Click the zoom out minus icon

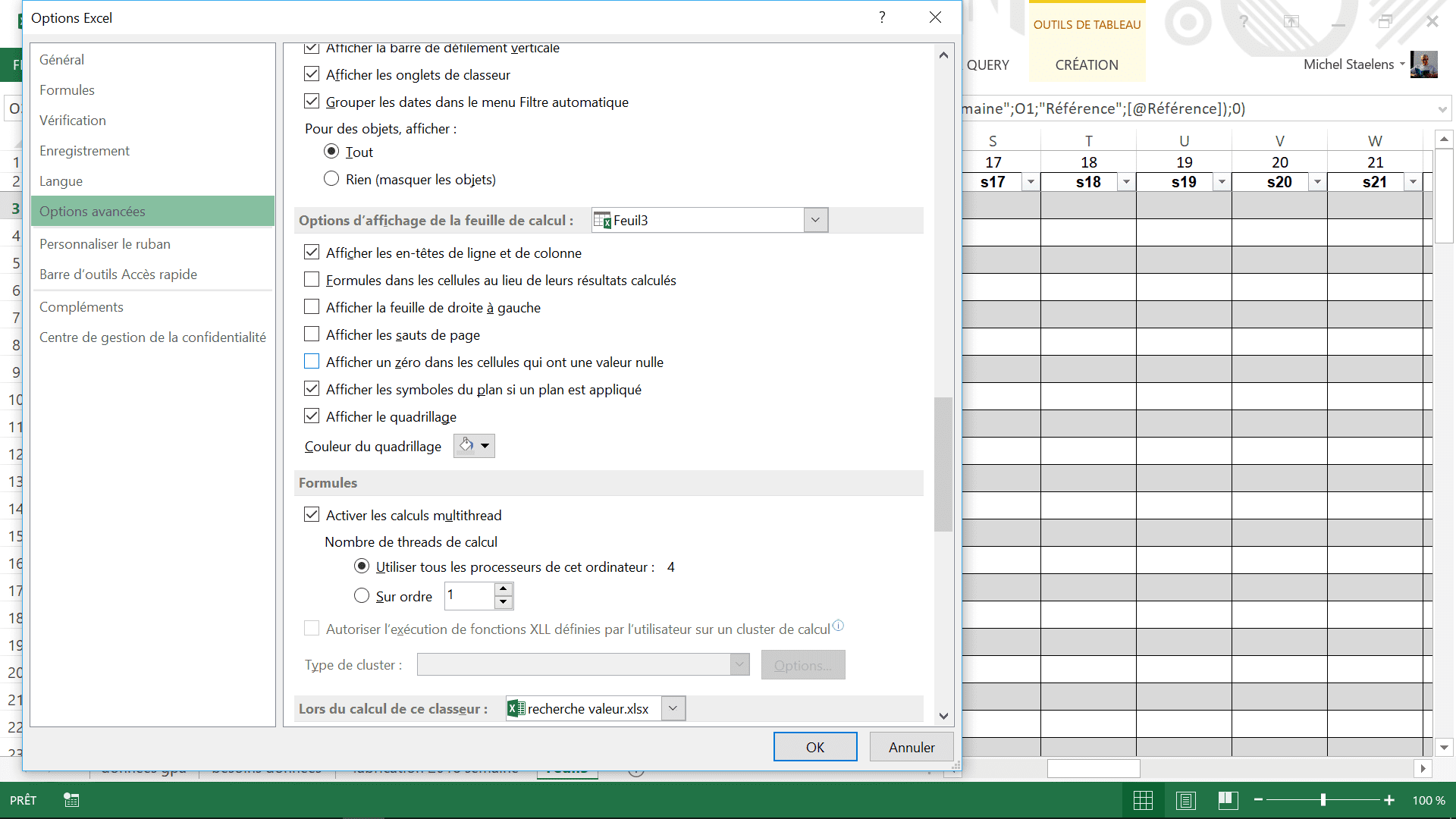(1259, 800)
